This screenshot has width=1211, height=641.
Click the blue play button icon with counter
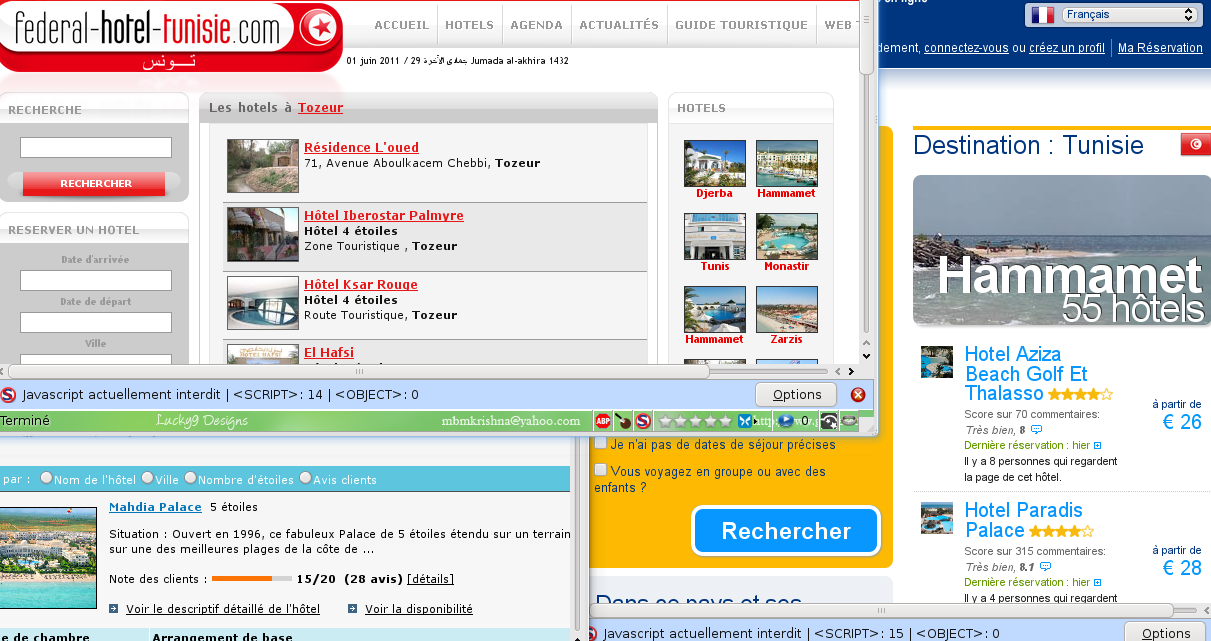[786, 421]
